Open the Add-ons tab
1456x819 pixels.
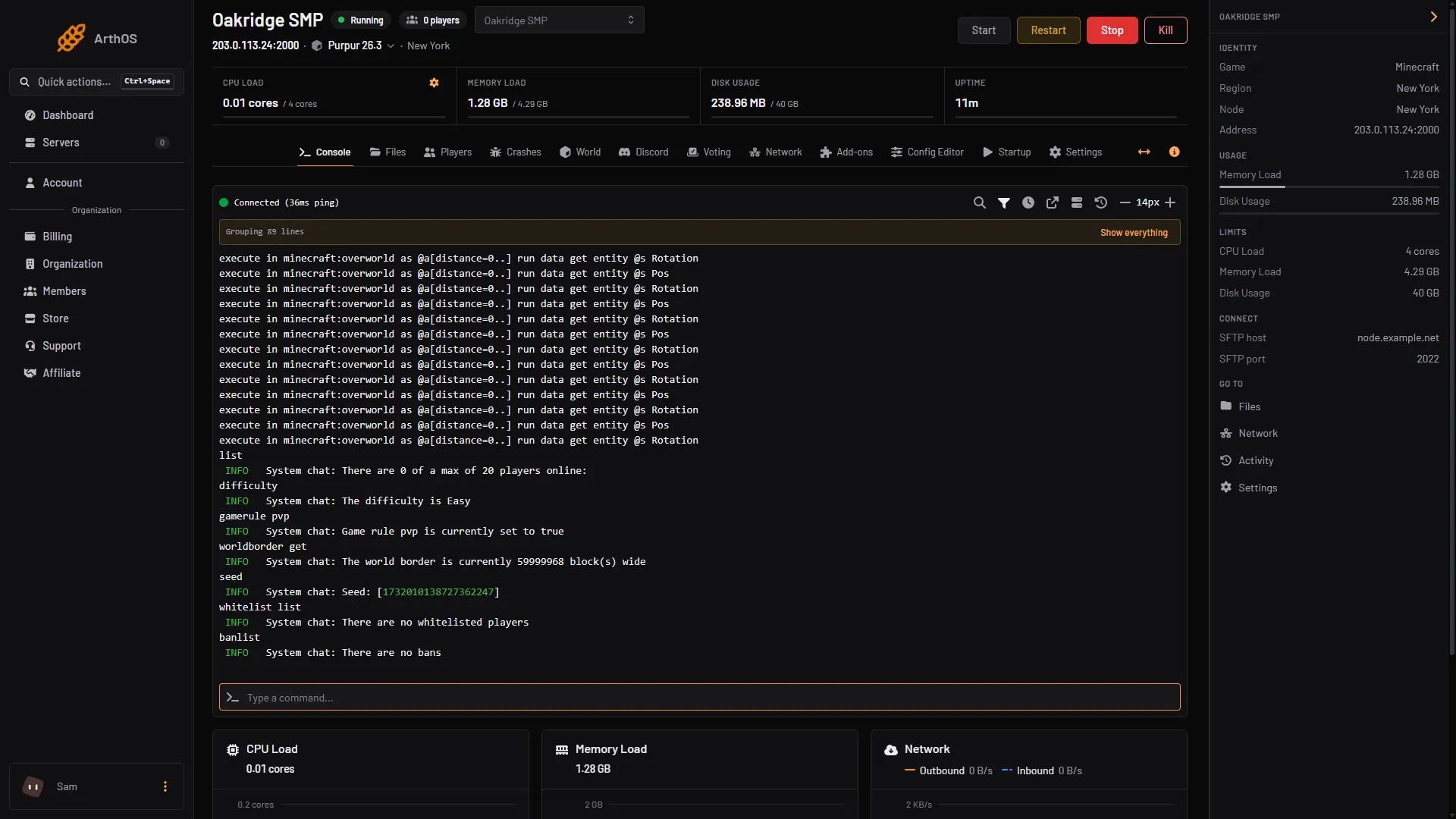(x=846, y=152)
